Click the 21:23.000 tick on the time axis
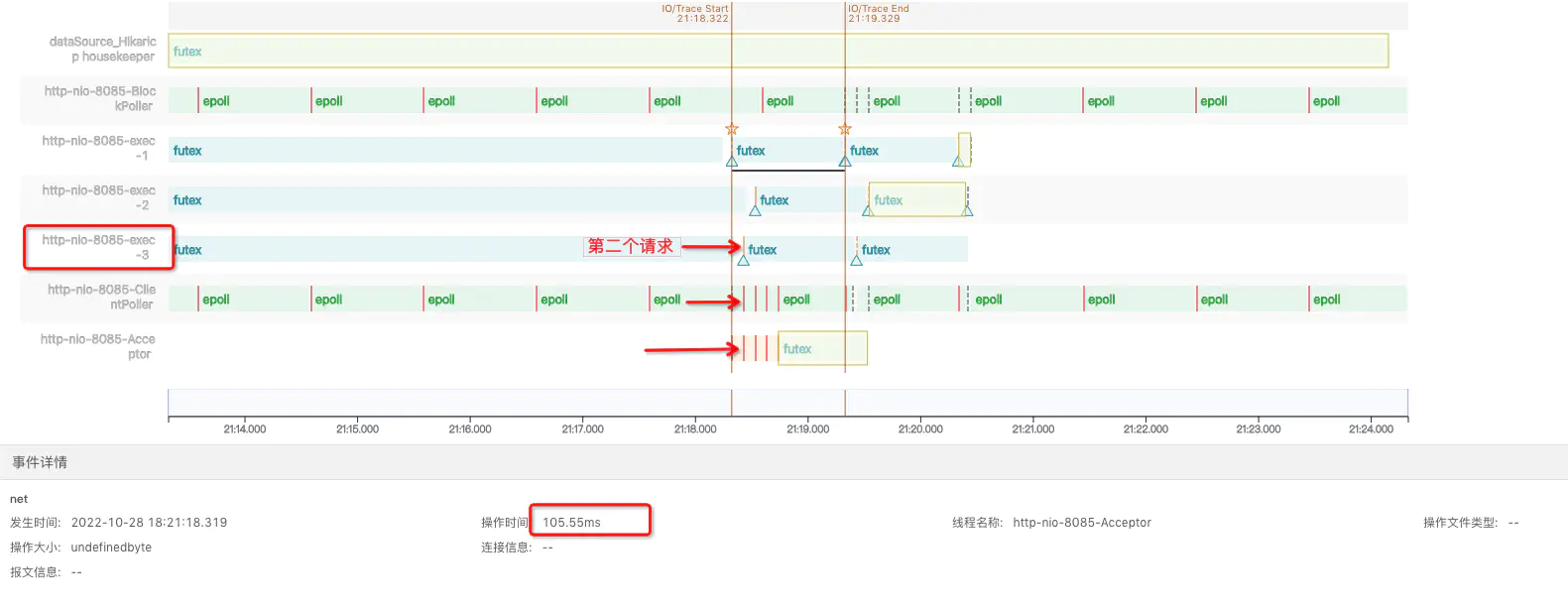This screenshot has width=1568, height=611. [1259, 428]
